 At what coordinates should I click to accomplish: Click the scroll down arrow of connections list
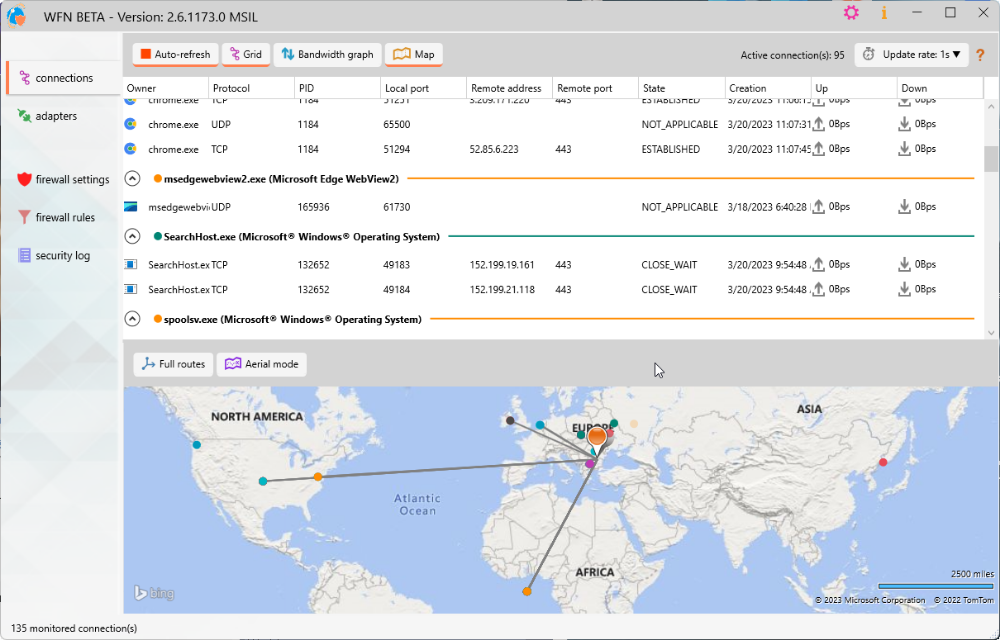point(990,332)
